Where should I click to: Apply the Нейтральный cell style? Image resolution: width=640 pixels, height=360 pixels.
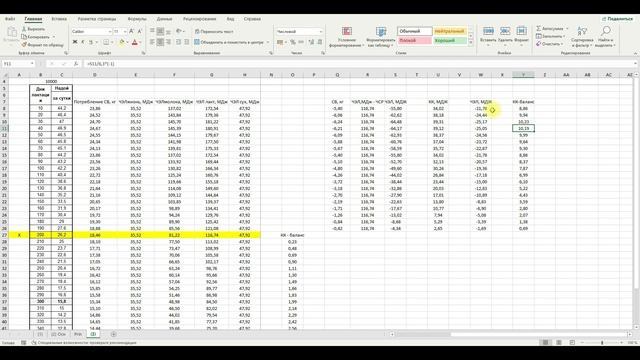click(x=449, y=31)
